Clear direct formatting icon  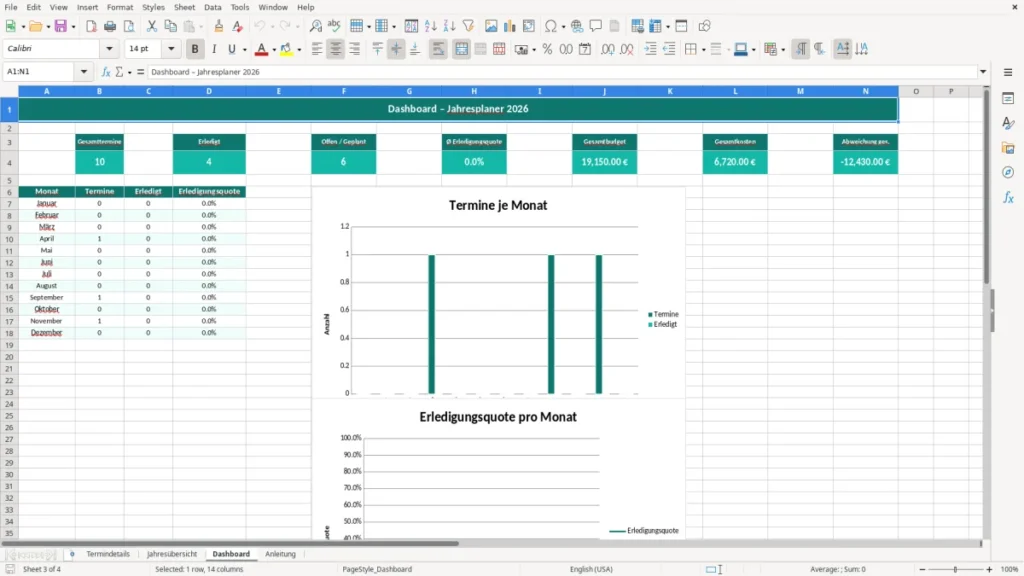[238, 26]
